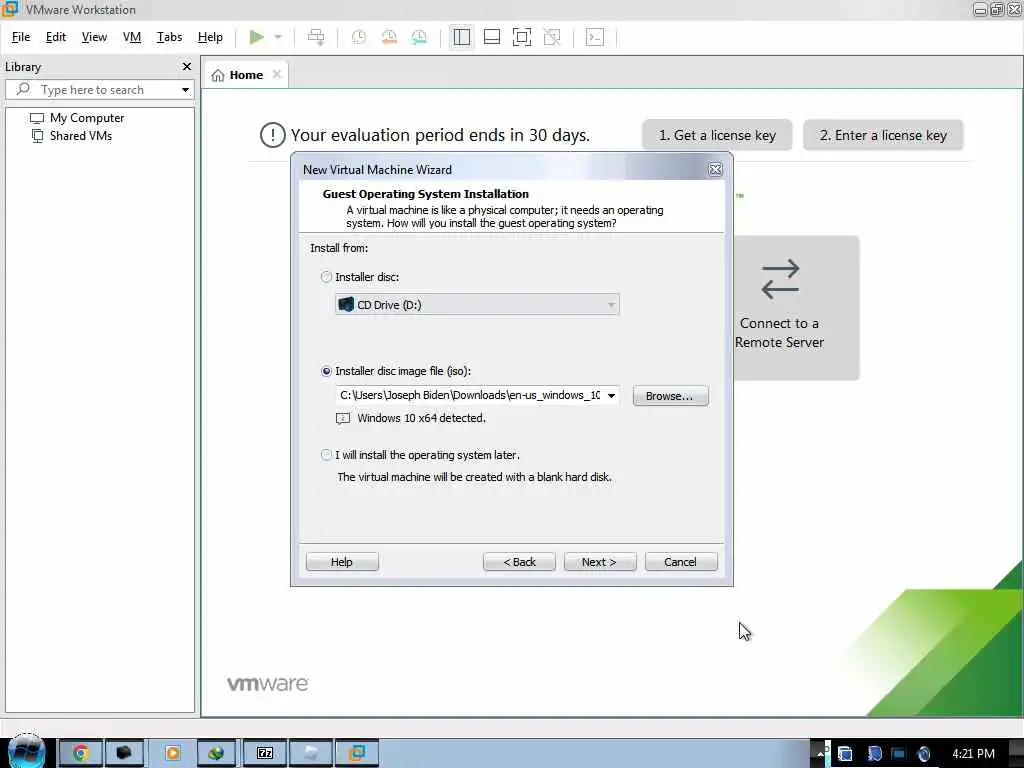The width and height of the screenshot is (1024, 768).
Task: Click the globe app taskbar icon
Action: 216,753
